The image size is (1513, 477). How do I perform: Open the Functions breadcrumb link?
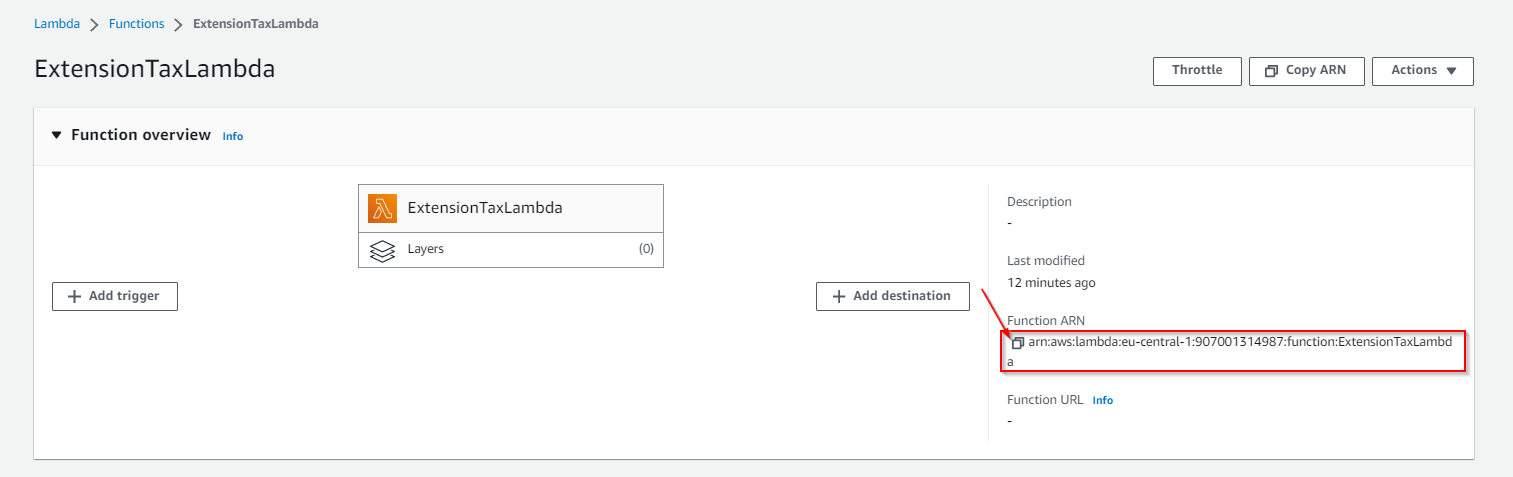point(136,24)
